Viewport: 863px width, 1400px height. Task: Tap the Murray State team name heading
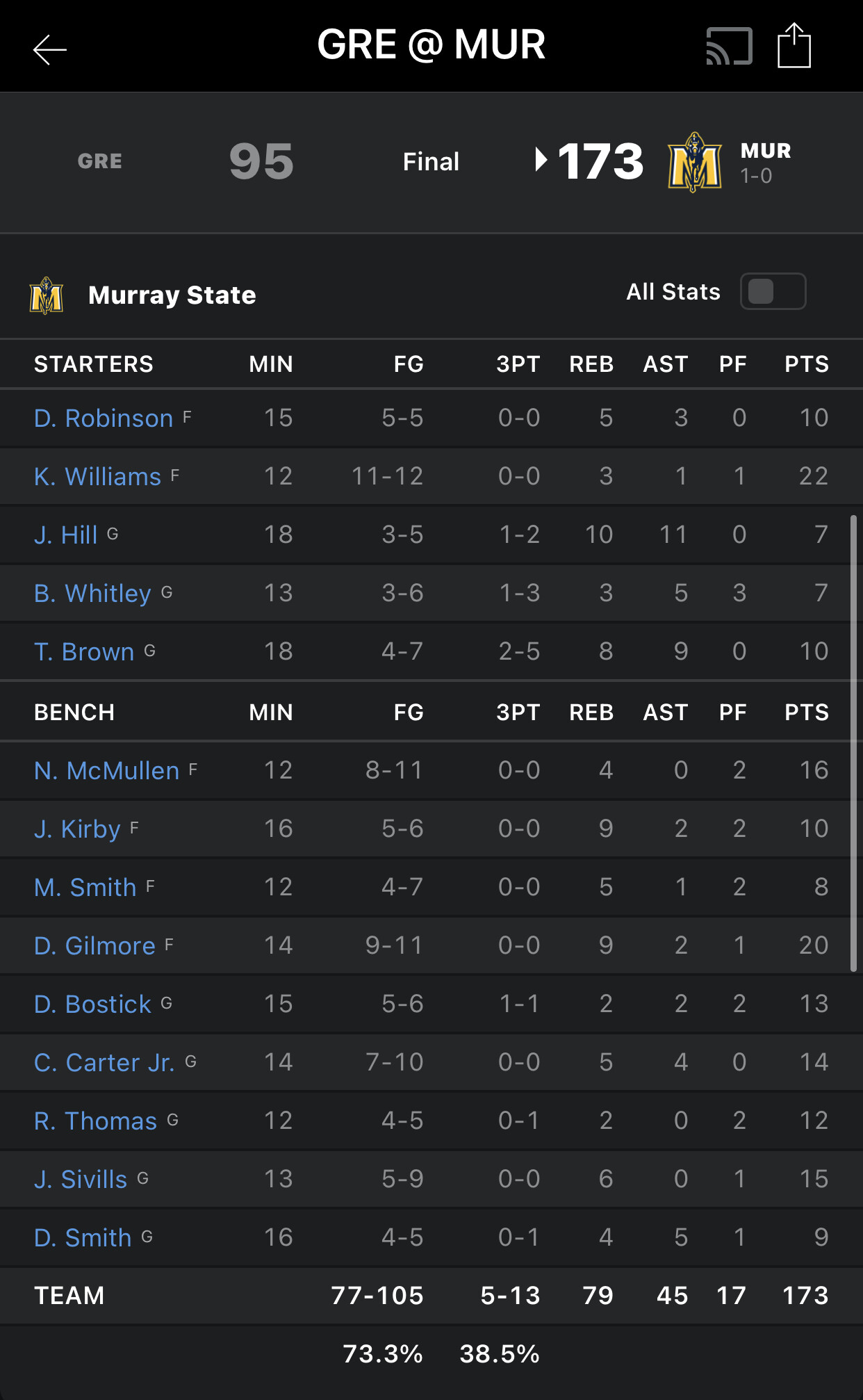point(172,295)
